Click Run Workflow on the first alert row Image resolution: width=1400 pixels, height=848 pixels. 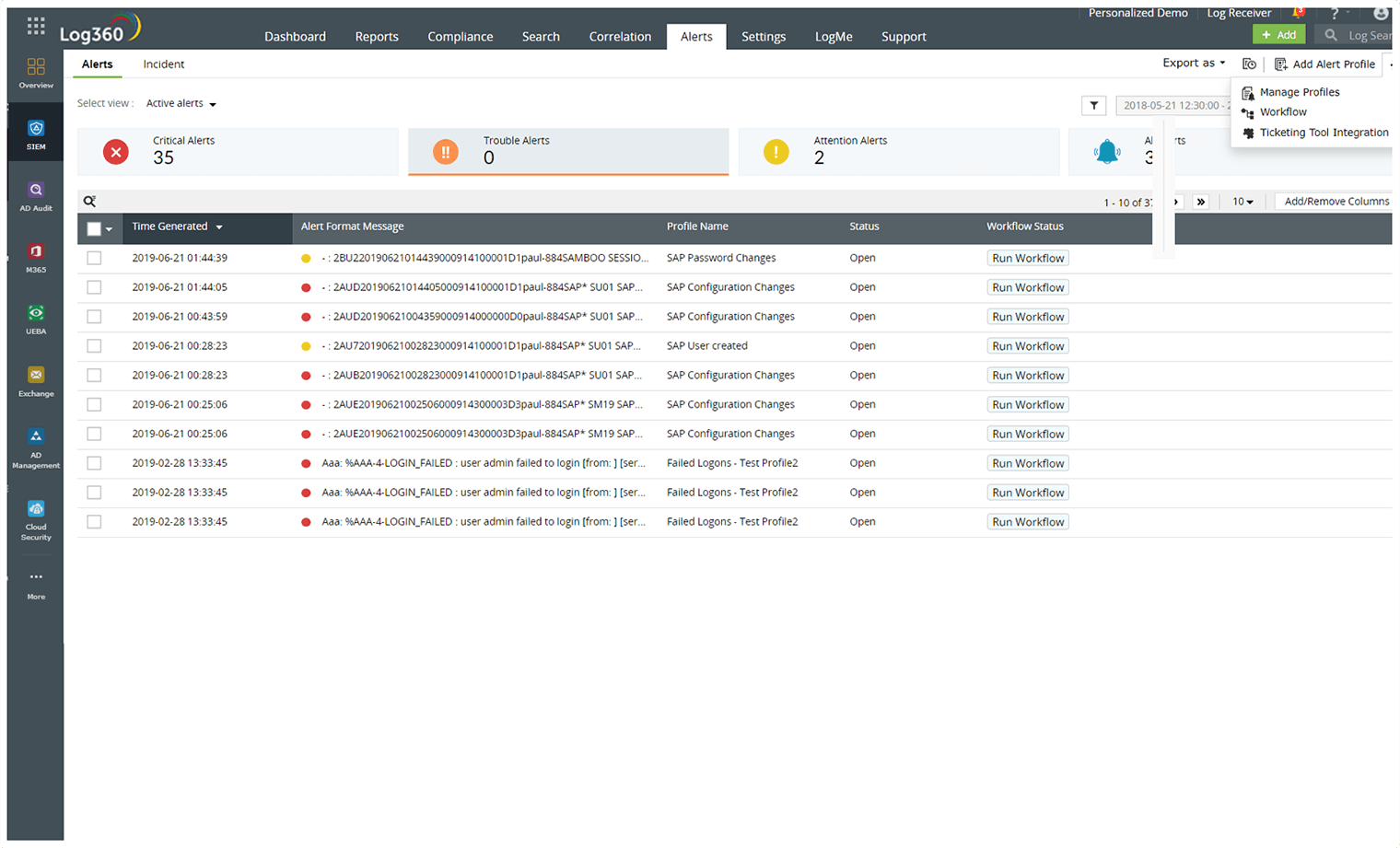(x=1027, y=258)
